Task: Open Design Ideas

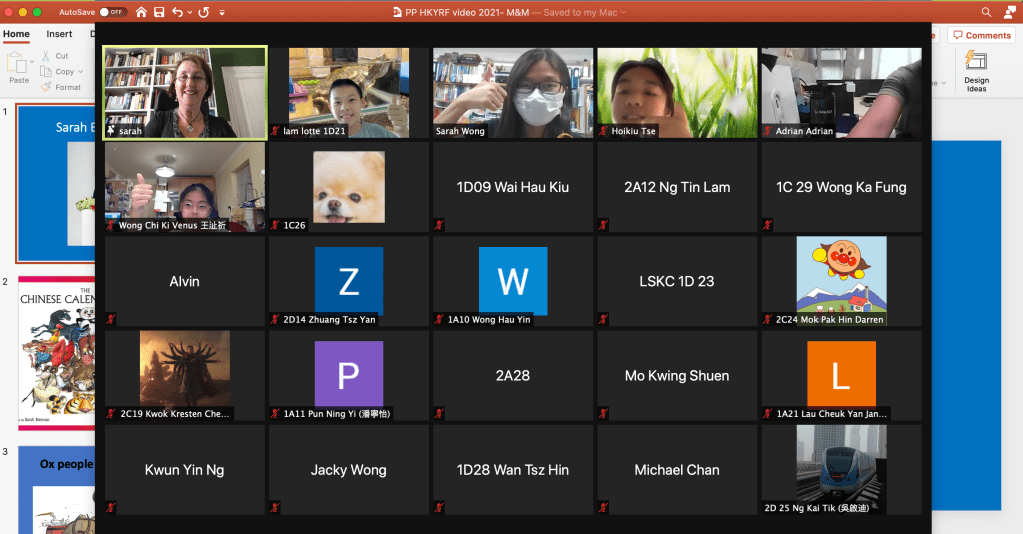Action: (976, 71)
